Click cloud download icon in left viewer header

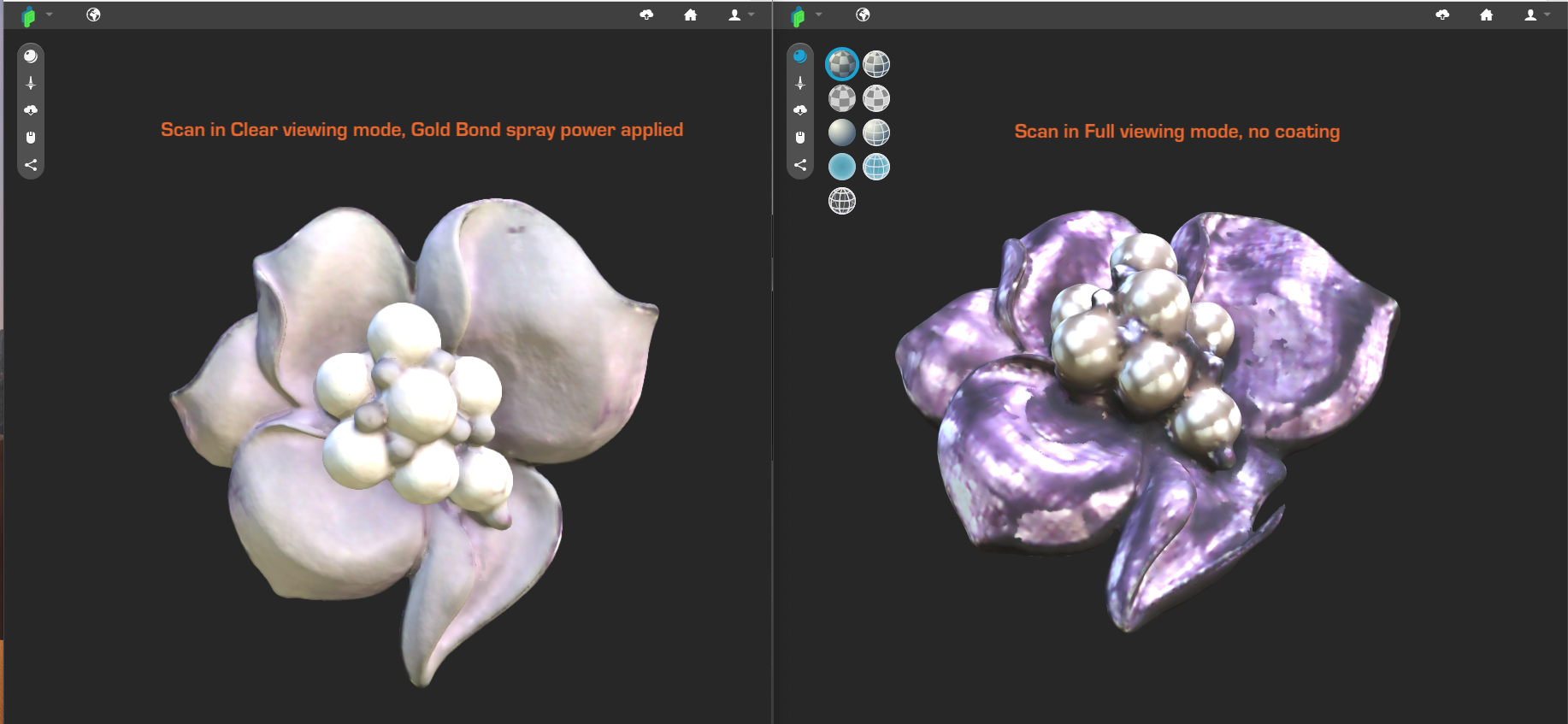pos(646,15)
